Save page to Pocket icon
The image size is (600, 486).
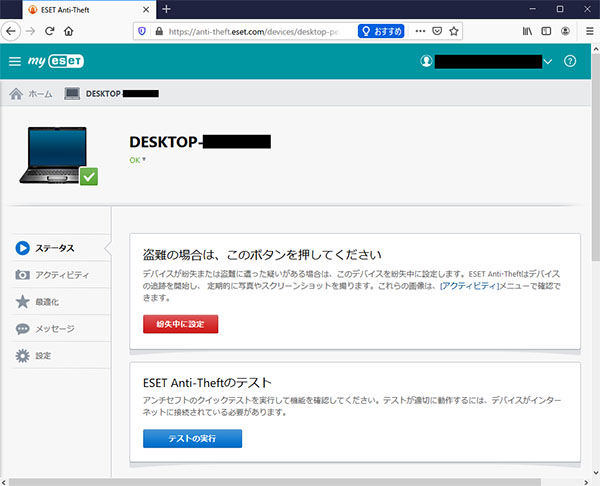pyautogui.click(x=437, y=31)
